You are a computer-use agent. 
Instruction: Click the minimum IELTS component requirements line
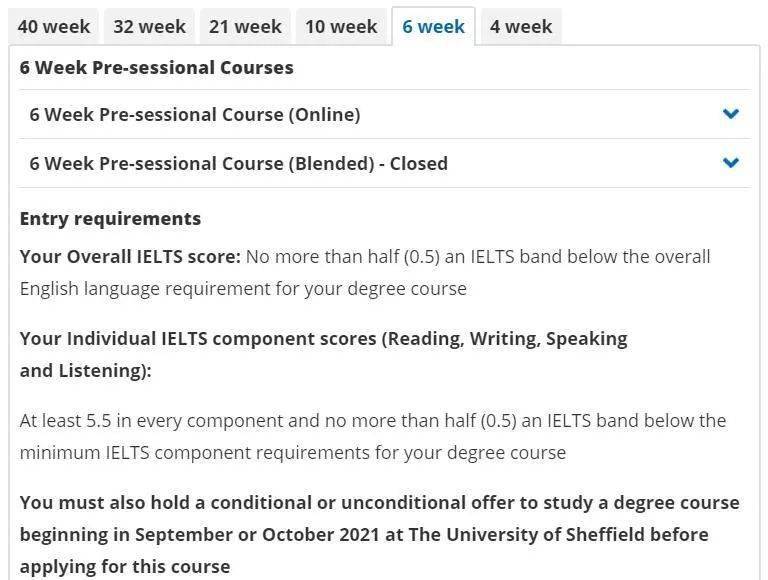pos(293,453)
